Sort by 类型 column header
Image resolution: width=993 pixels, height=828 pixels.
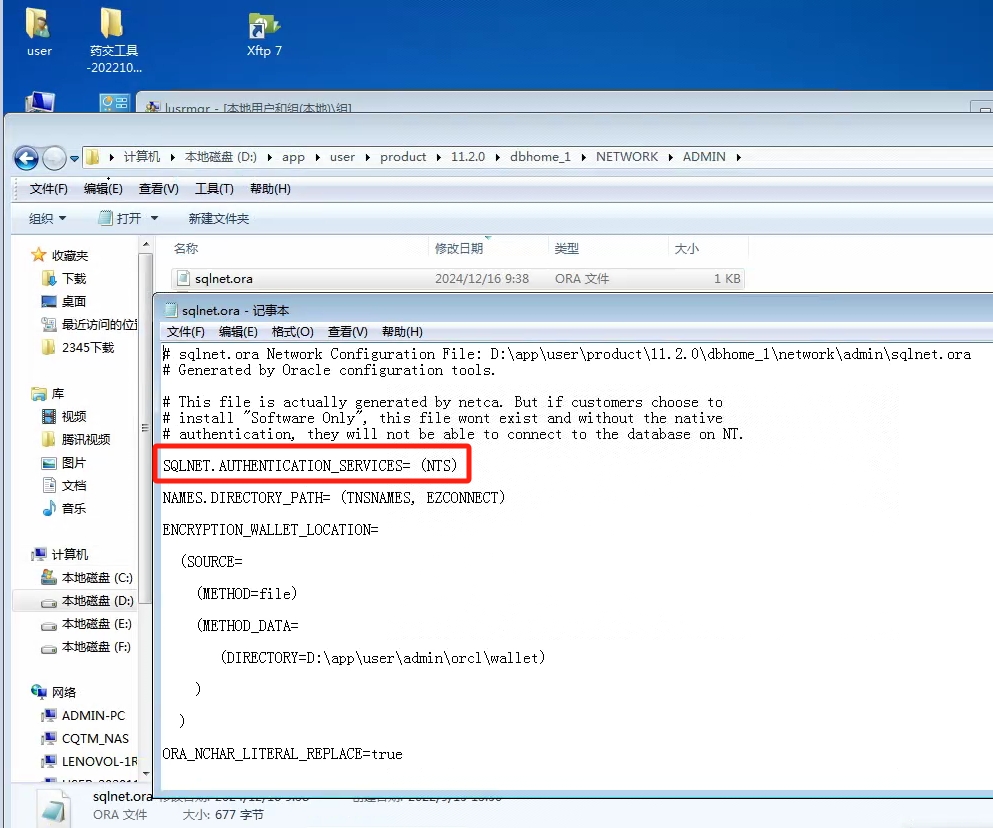tap(566, 248)
